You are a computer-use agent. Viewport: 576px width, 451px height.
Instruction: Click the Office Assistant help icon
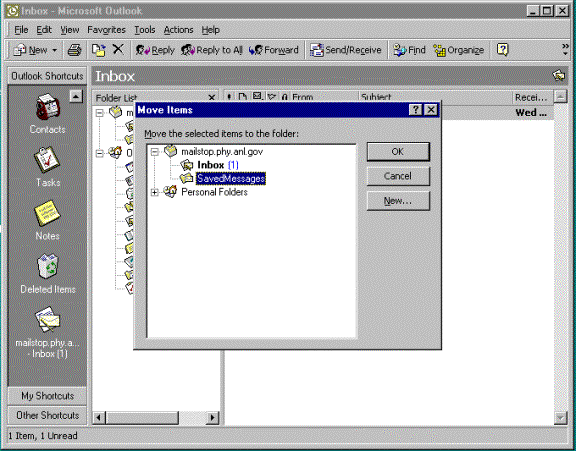502,49
